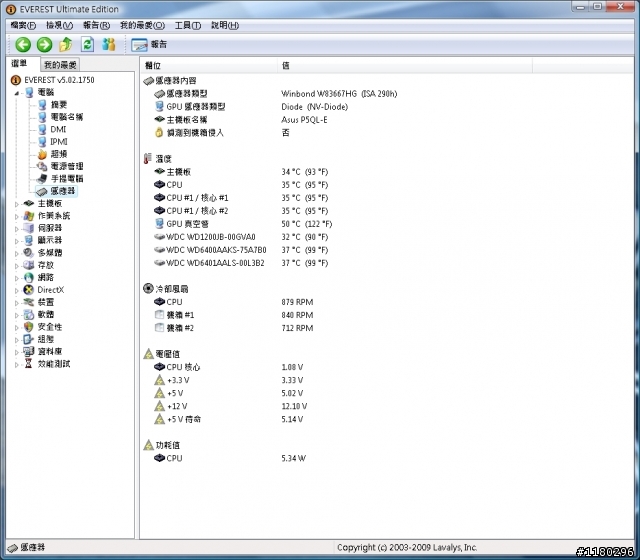Image resolution: width=640 pixels, height=560 pixels.
Task: Switch to the 選單 tab
Action: pos(19,64)
